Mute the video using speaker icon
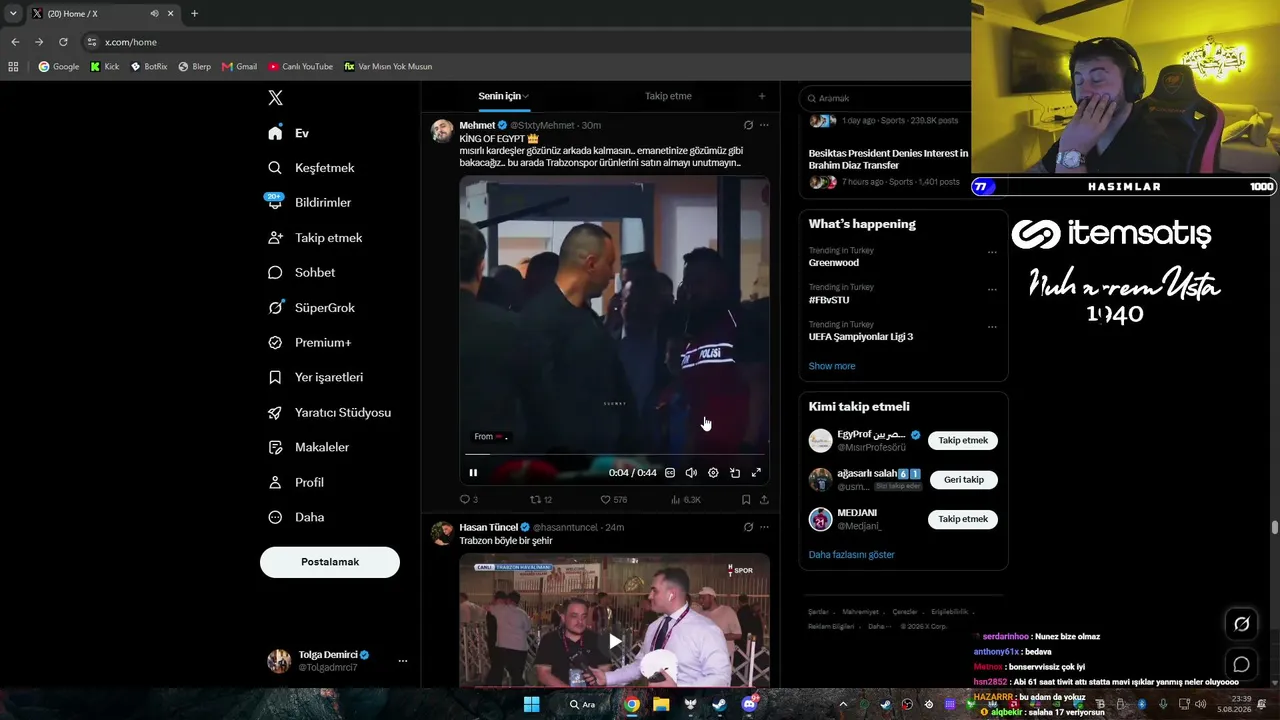 (691, 473)
